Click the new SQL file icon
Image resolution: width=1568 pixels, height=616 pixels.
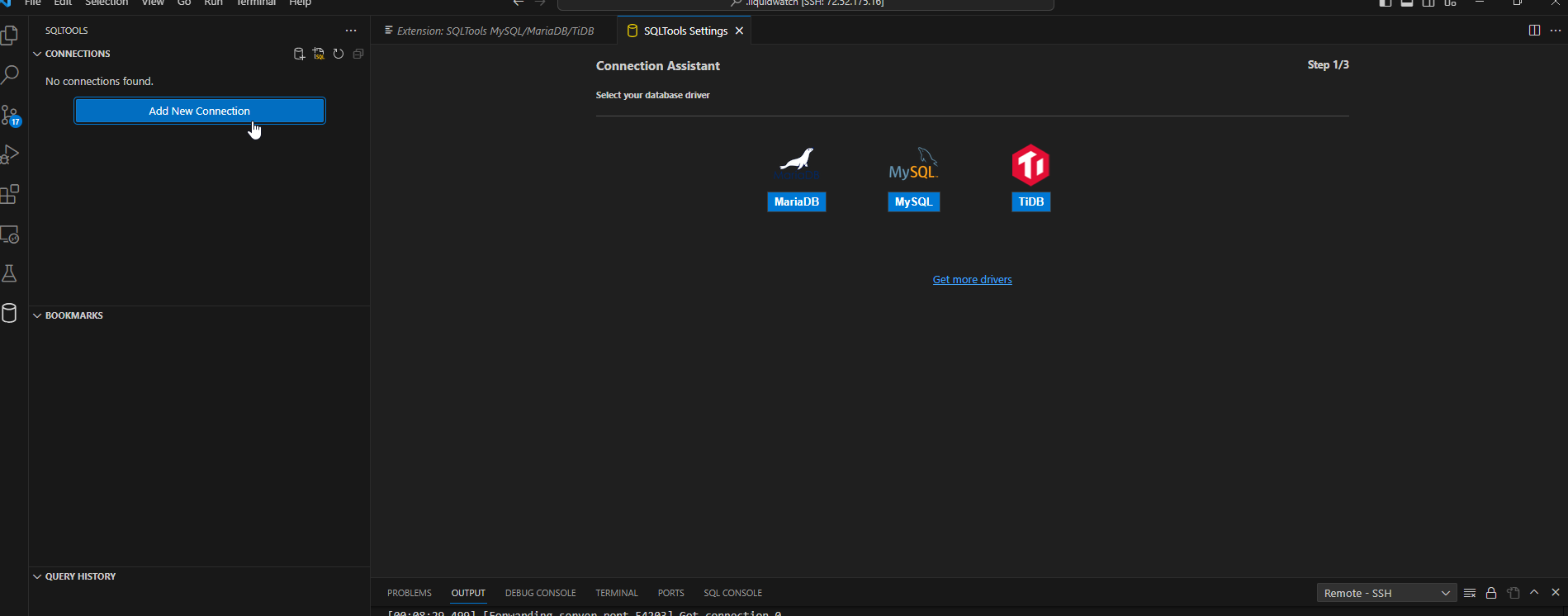click(x=319, y=54)
